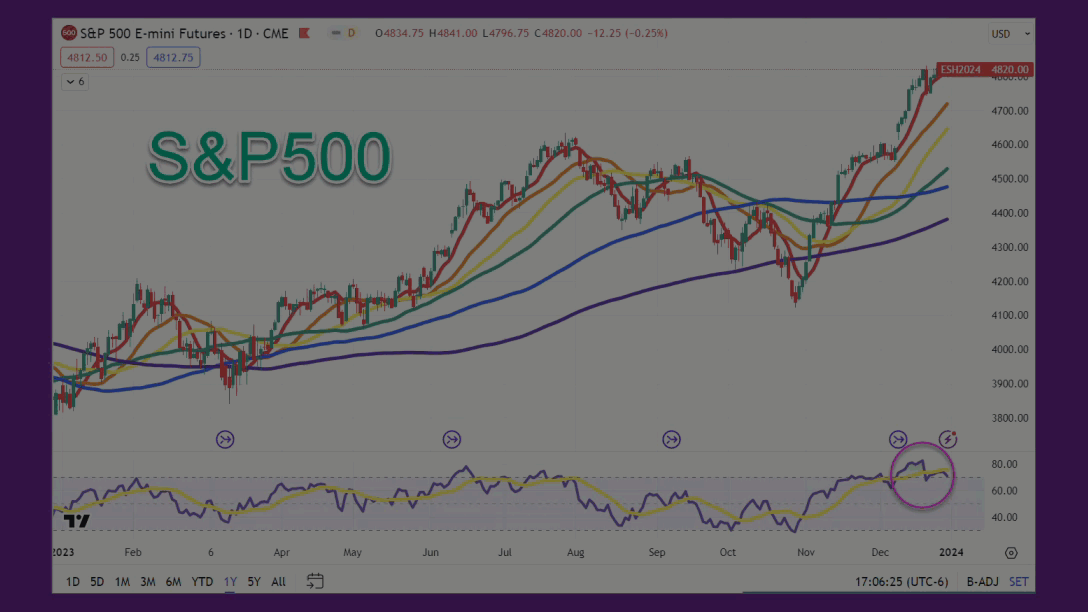
Task: Click the event marker between Jun and Jul
Action: click(452, 439)
